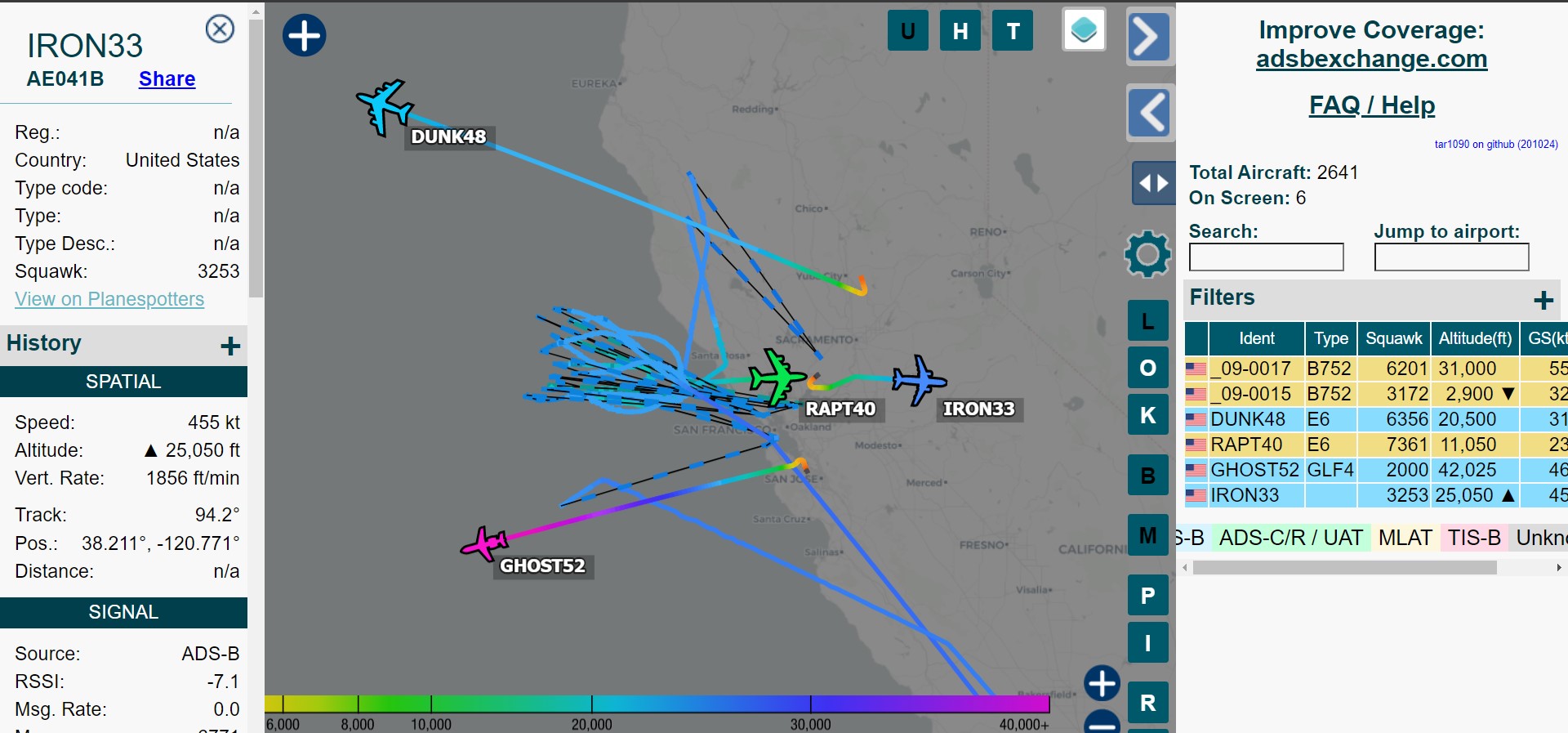This screenshot has height=733, width=1568.
Task: Select RAPT40 row in aircraft table
Action: [x=1376, y=445]
